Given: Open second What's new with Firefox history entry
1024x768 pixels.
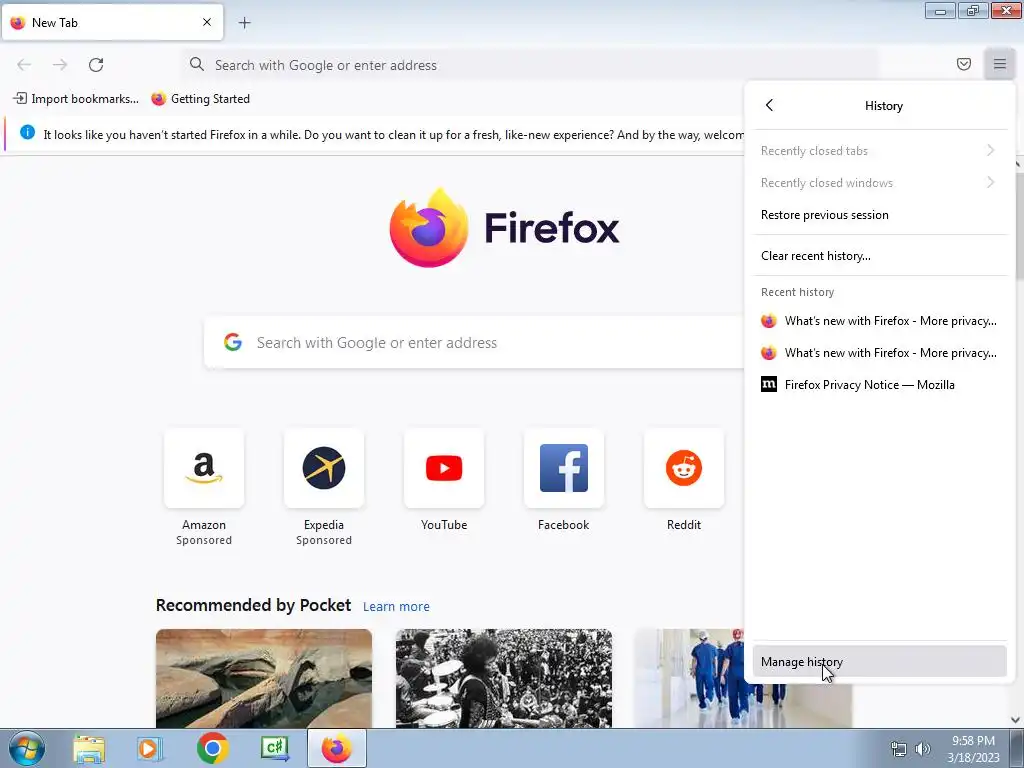Looking at the screenshot, I should pyautogui.click(x=880, y=353).
